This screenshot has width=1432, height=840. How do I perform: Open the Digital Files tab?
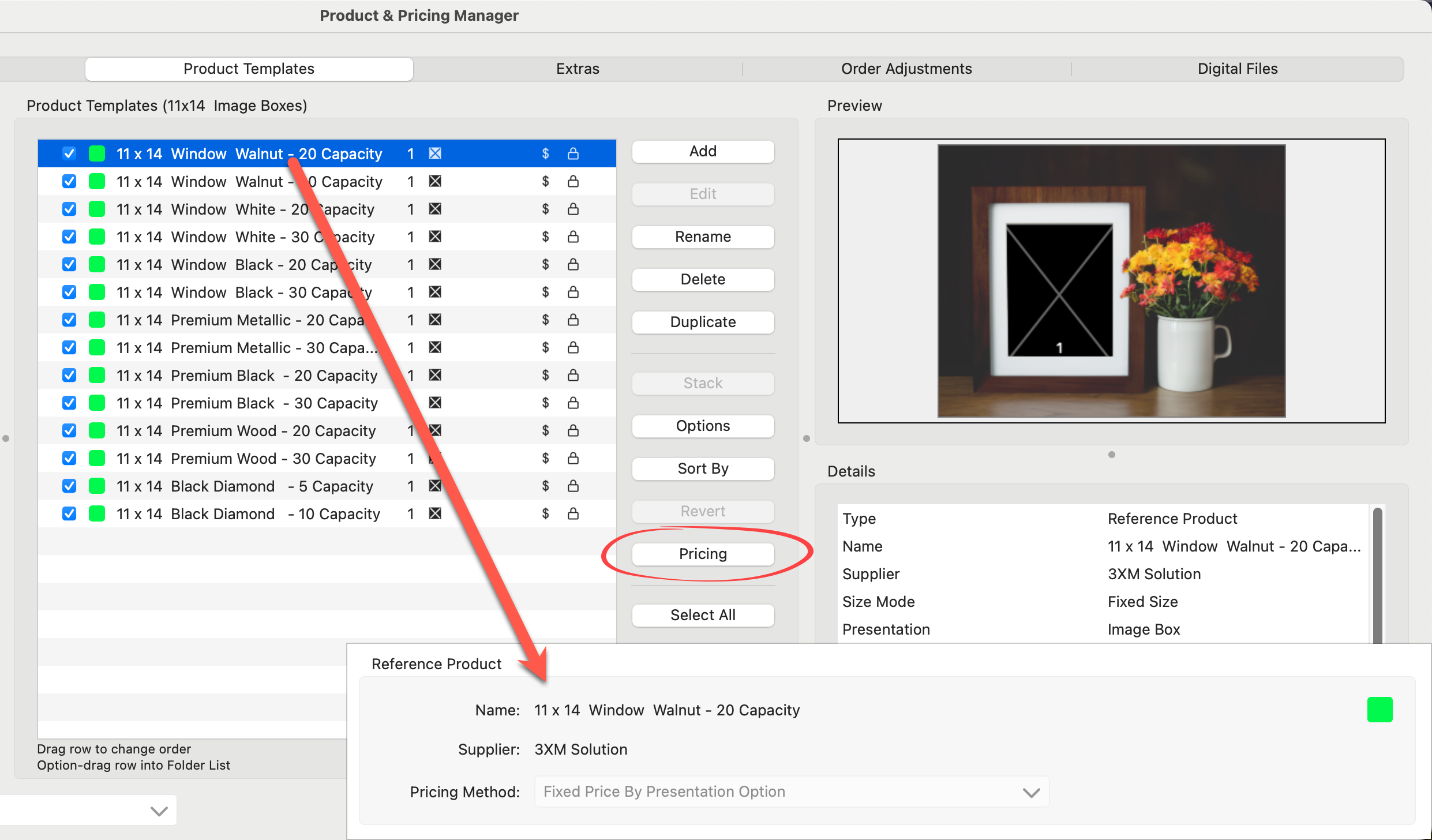tap(1237, 69)
